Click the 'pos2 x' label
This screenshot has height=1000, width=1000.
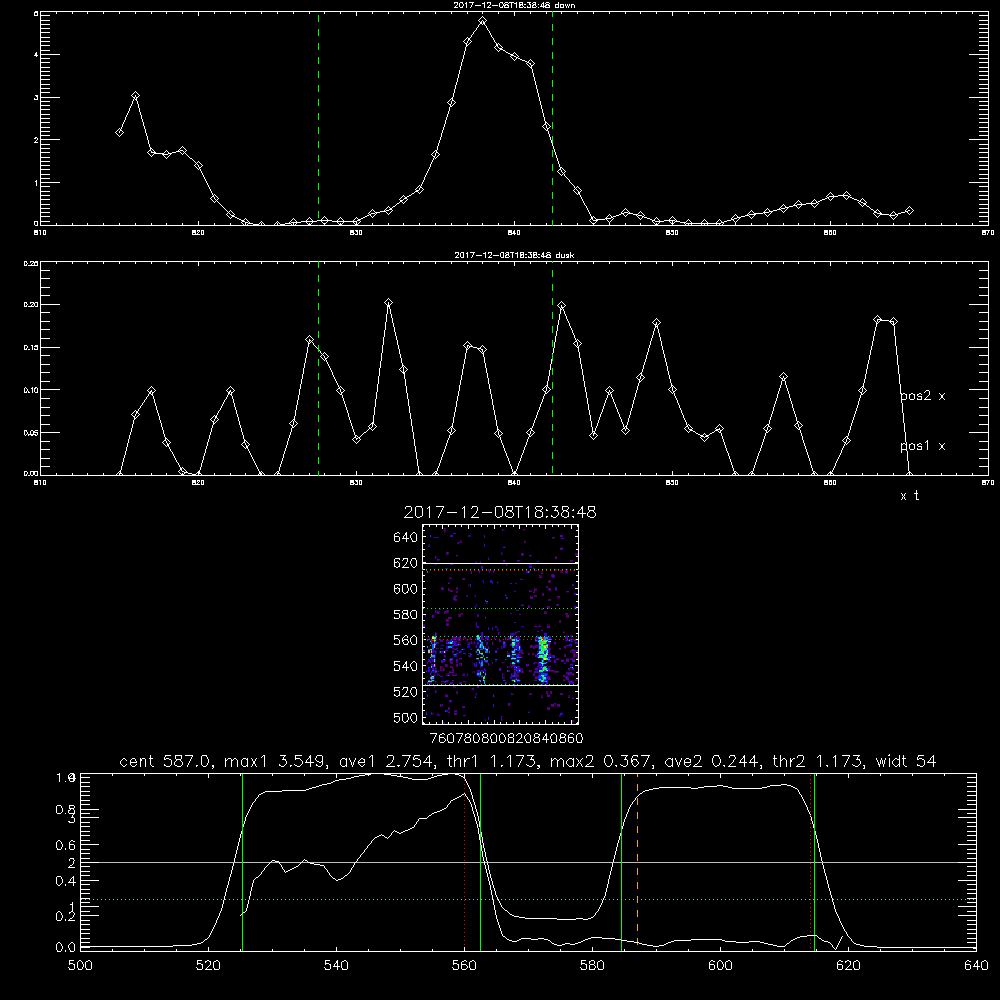point(922,396)
